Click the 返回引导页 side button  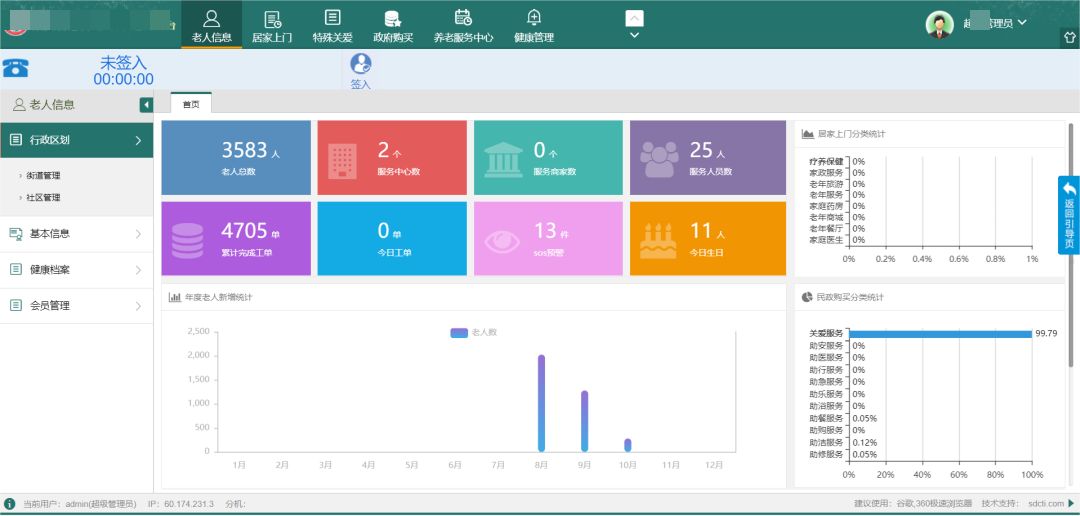(1068, 215)
